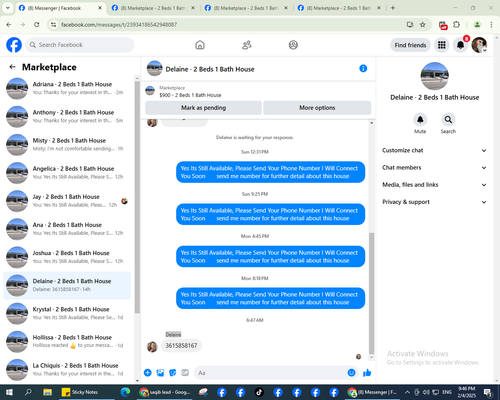Go back using the arrow beside Marketplace

point(13,67)
